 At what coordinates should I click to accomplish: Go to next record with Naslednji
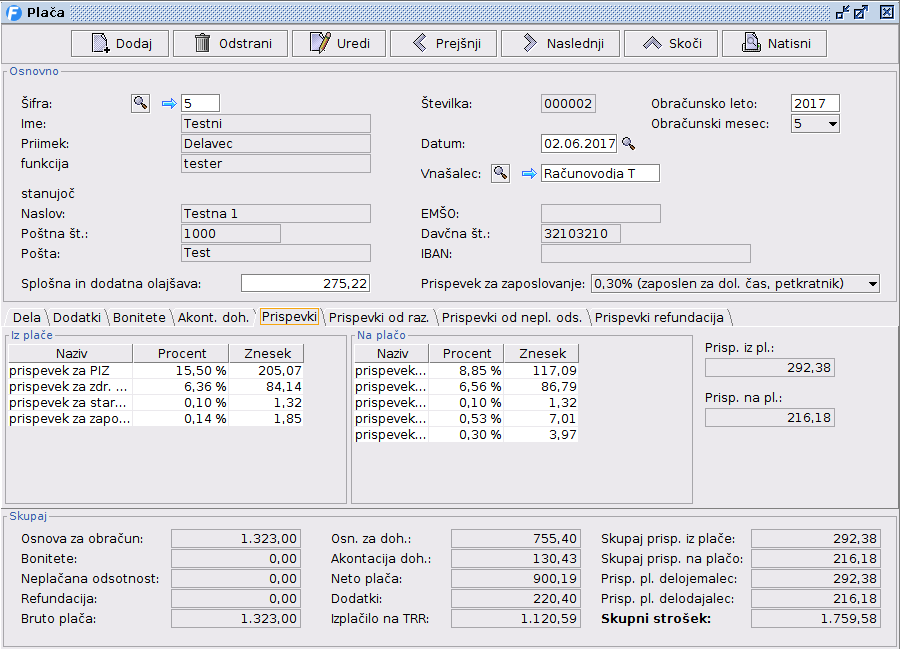(560, 43)
